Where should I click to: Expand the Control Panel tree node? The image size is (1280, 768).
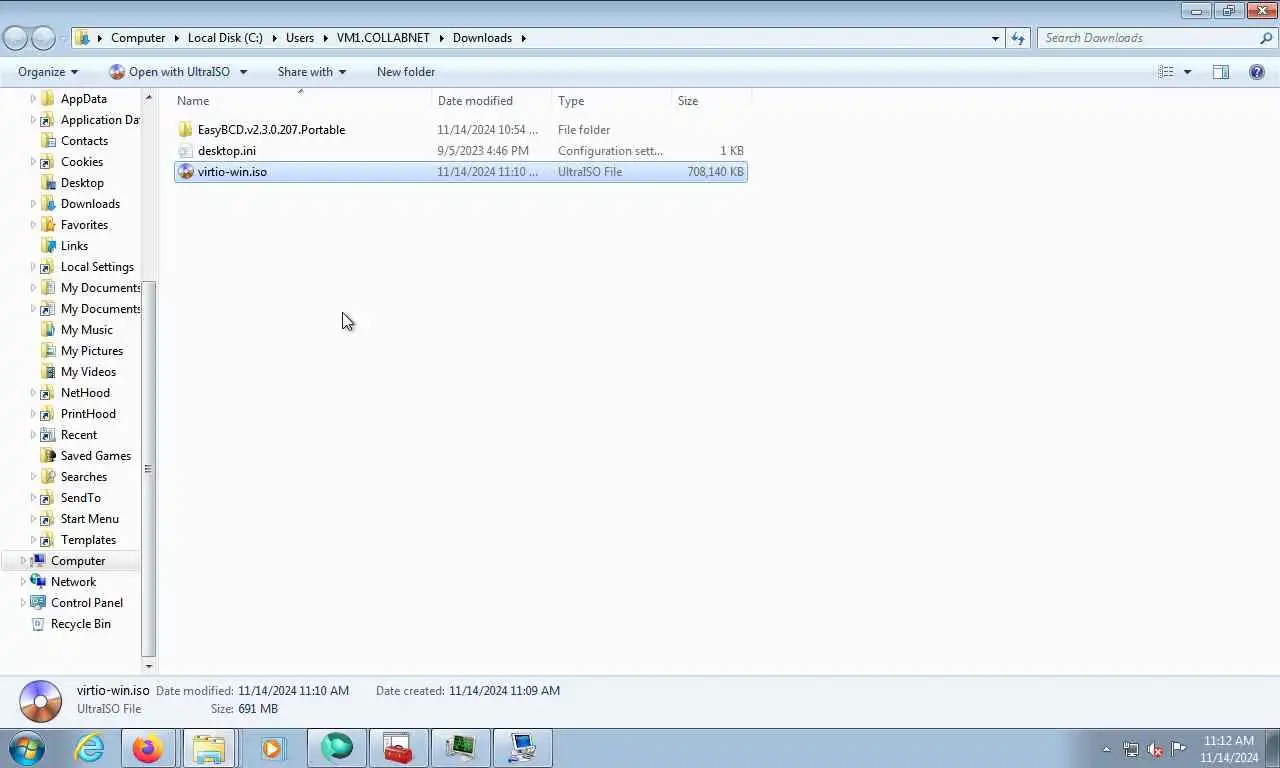pos(23,603)
